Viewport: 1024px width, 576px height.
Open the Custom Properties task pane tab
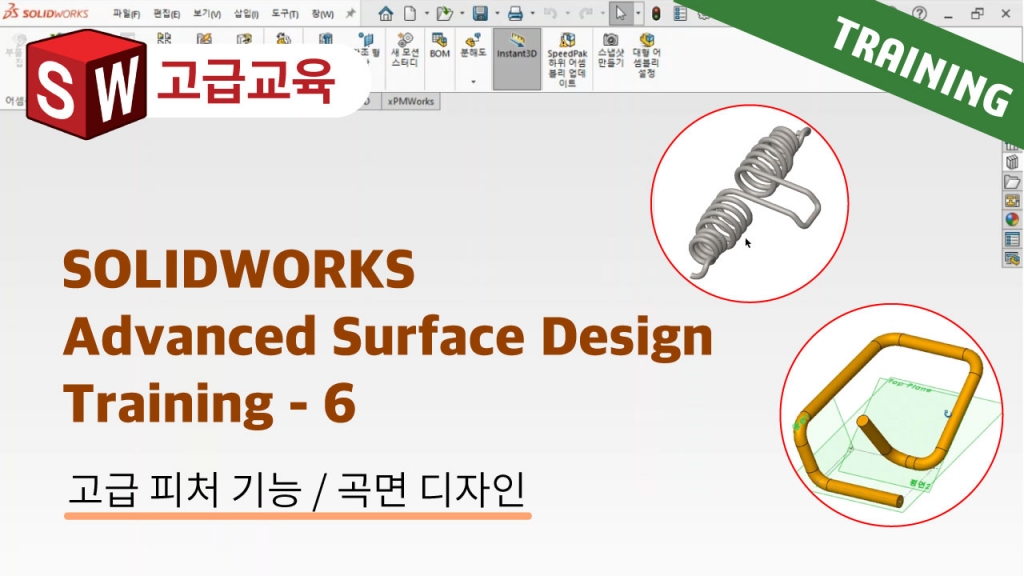1012,240
